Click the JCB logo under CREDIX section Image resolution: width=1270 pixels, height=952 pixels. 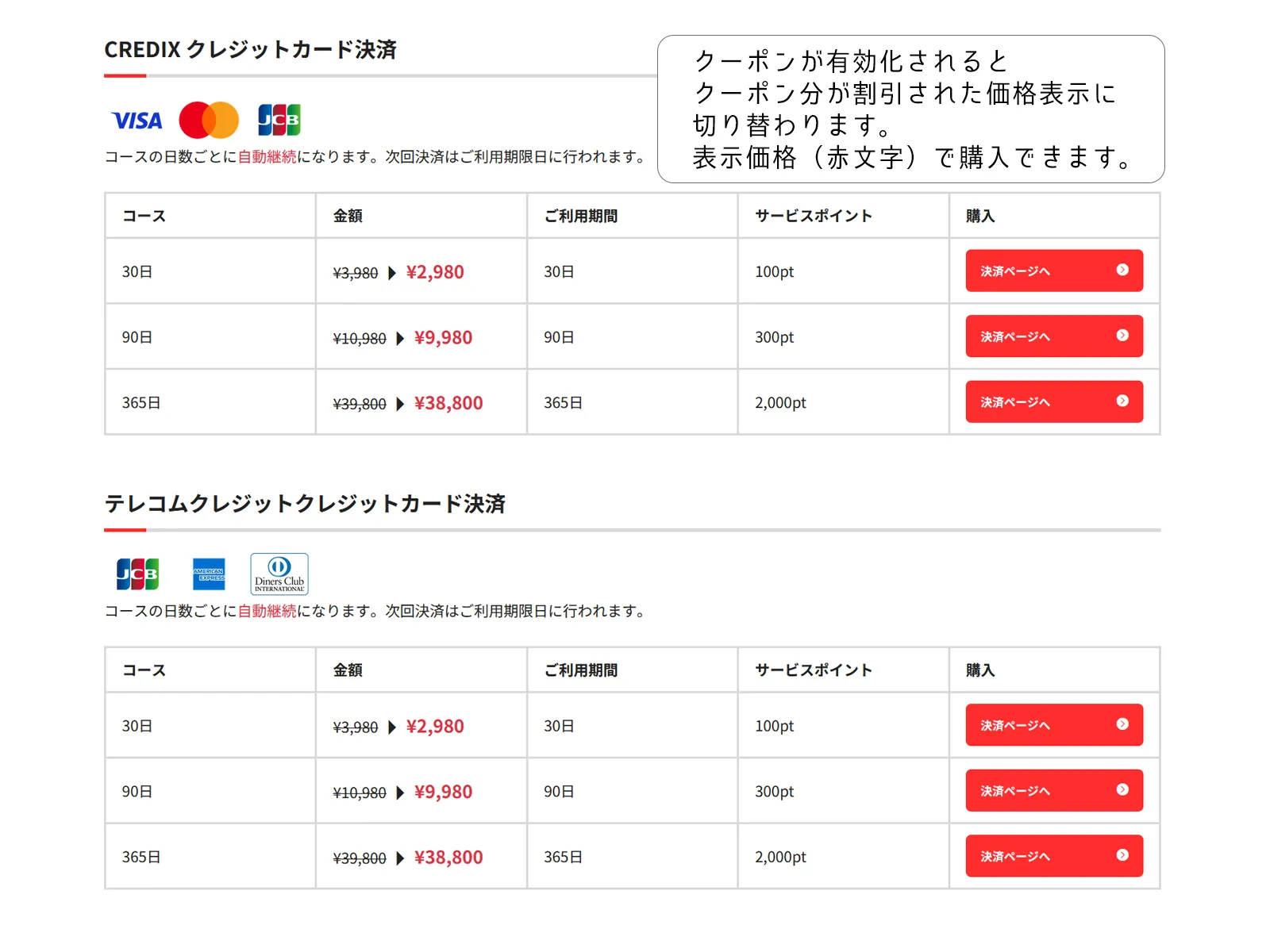pos(279,121)
